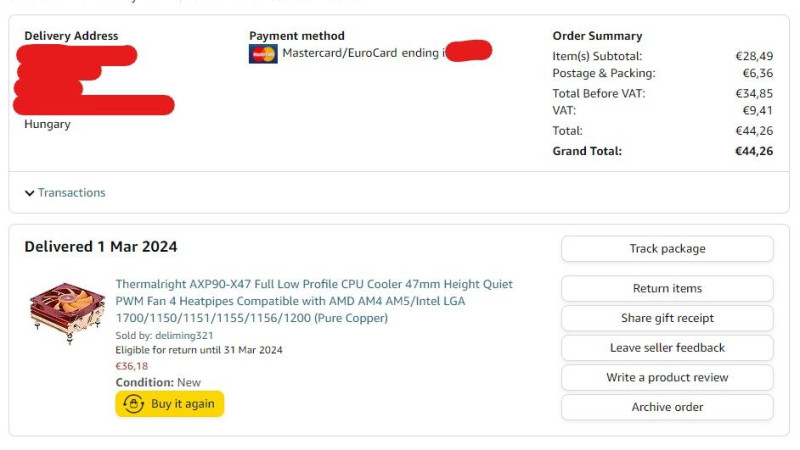This screenshot has height=450, width=800.
Task: Click the Delivered 1 Mar 2024 heading
Action: tap(101, 246)
